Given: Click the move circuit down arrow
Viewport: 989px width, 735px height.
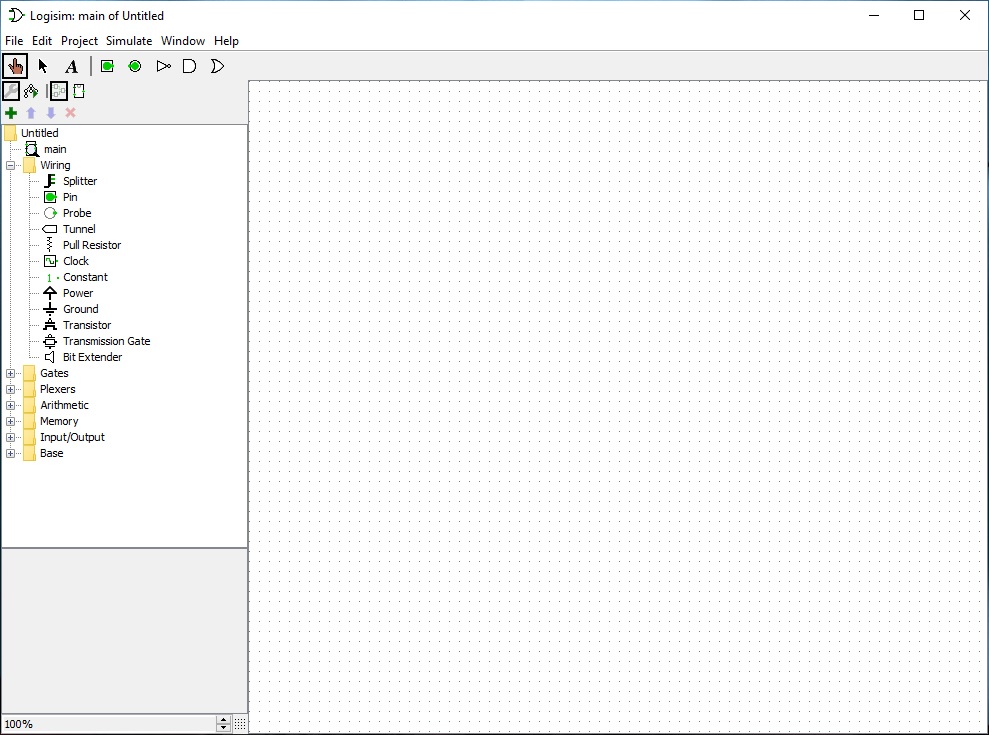Looking at the screenshot, I should coord(51,113).
